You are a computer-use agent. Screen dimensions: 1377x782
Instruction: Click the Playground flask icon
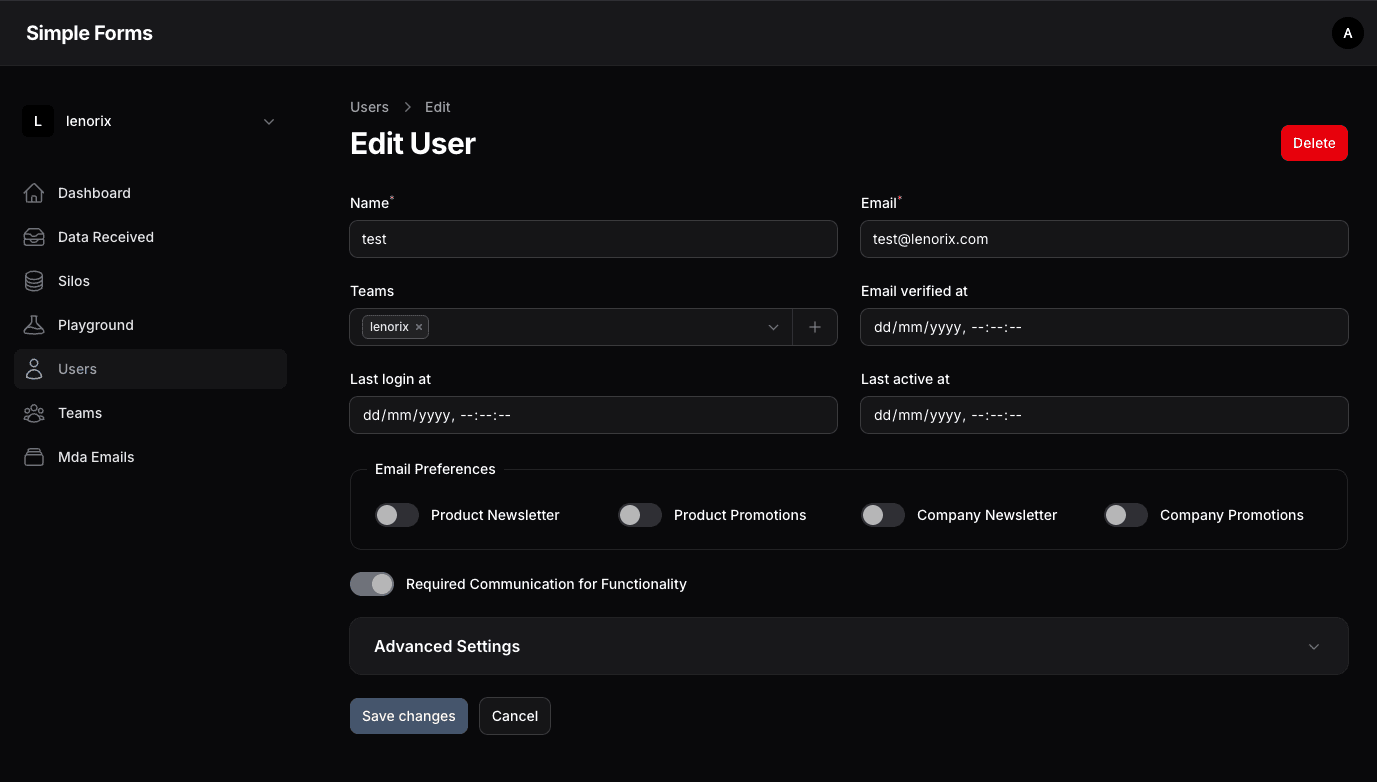34,325
